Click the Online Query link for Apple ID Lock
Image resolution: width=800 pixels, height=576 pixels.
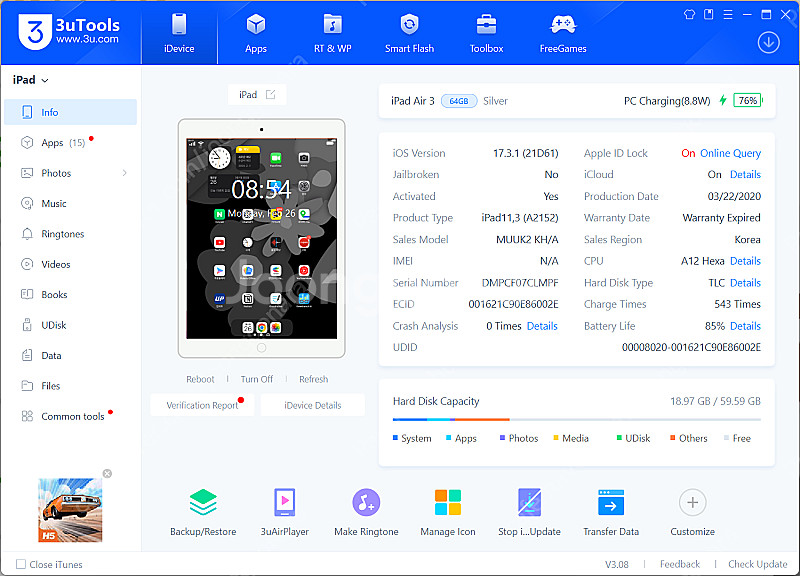(x=730, y=153)
